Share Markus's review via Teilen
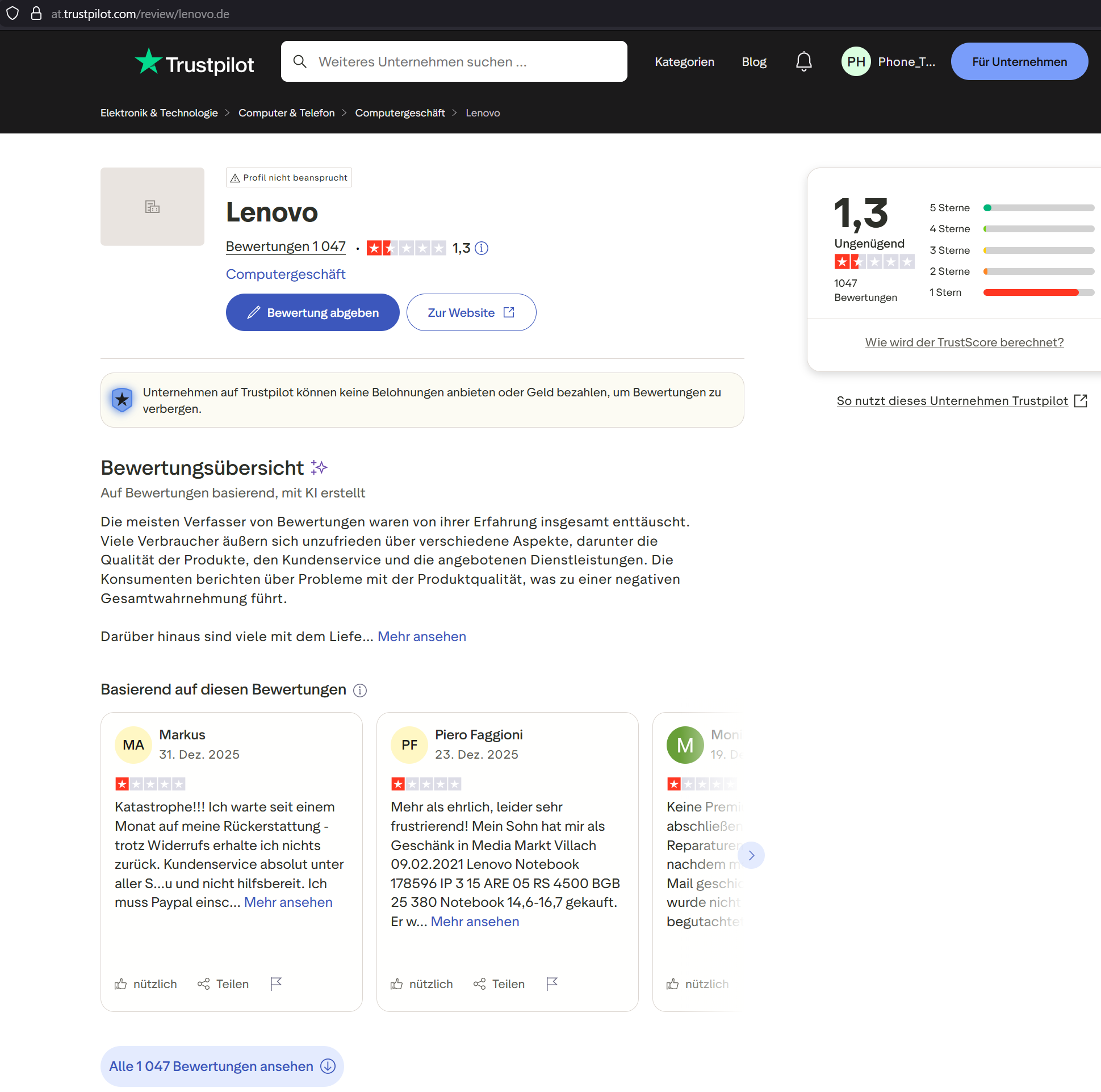Viewport: 1101px width, 1092px height. pyautogui.click(x=223, y=984)
